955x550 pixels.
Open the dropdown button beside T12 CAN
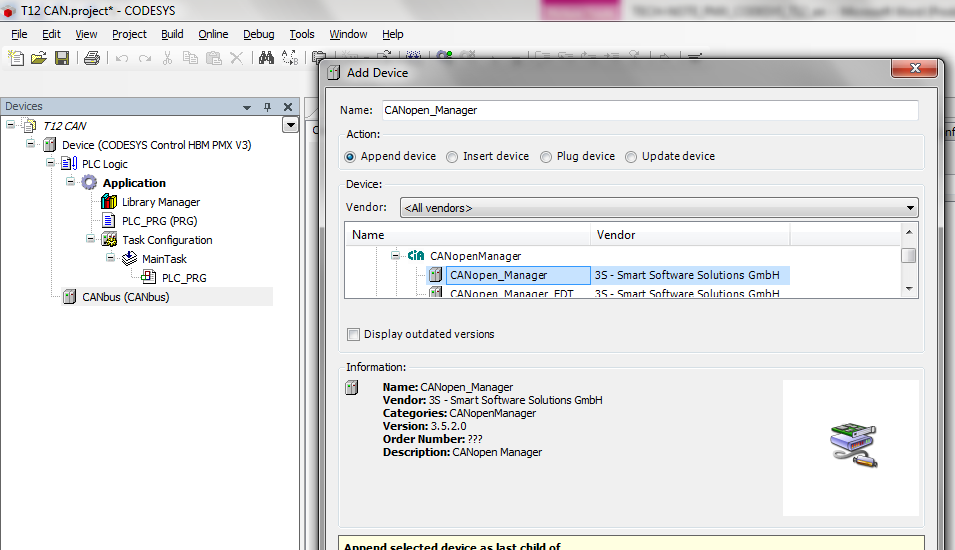click(x=291, y=125)
